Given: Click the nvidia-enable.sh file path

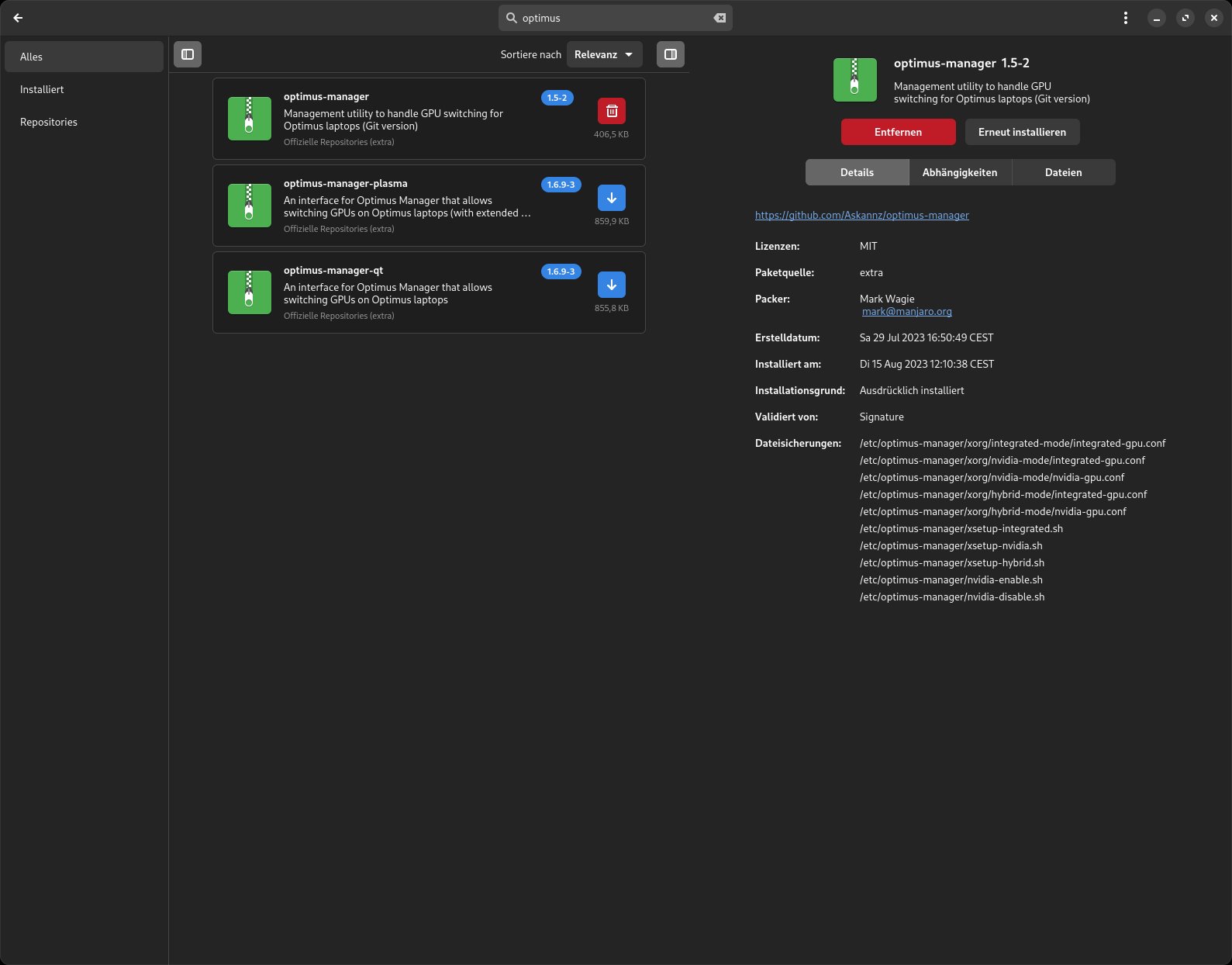Looking at the screenshot, I should [951, 579].
